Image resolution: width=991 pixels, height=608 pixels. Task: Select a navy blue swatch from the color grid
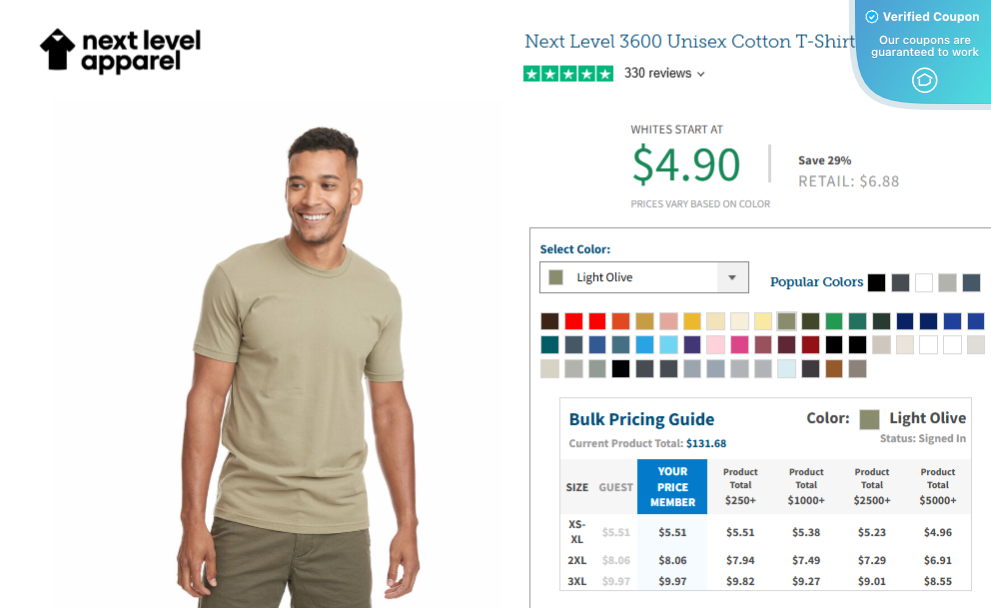tap(903, 320)
